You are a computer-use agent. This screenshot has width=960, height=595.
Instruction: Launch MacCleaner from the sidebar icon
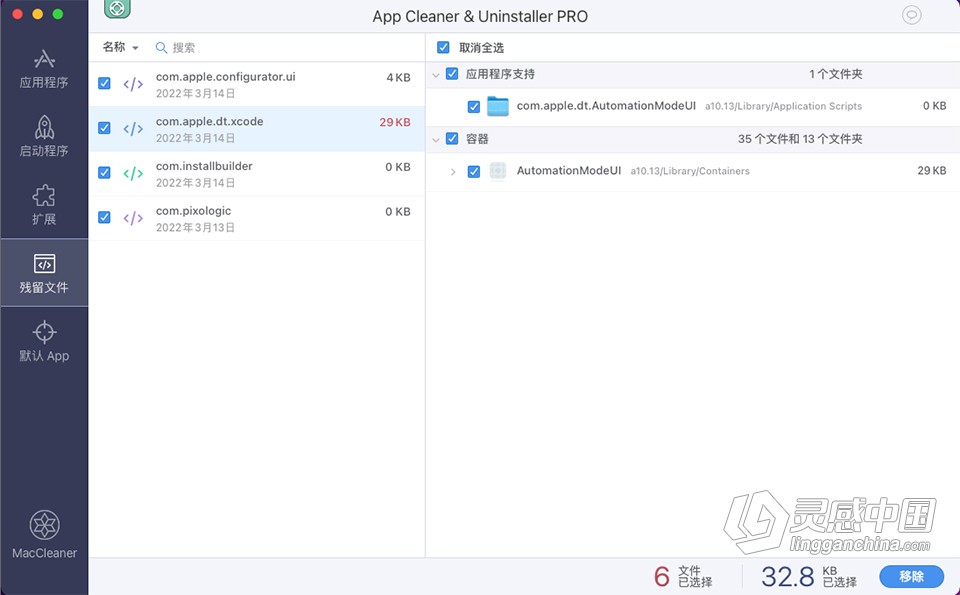click(43, 533)
